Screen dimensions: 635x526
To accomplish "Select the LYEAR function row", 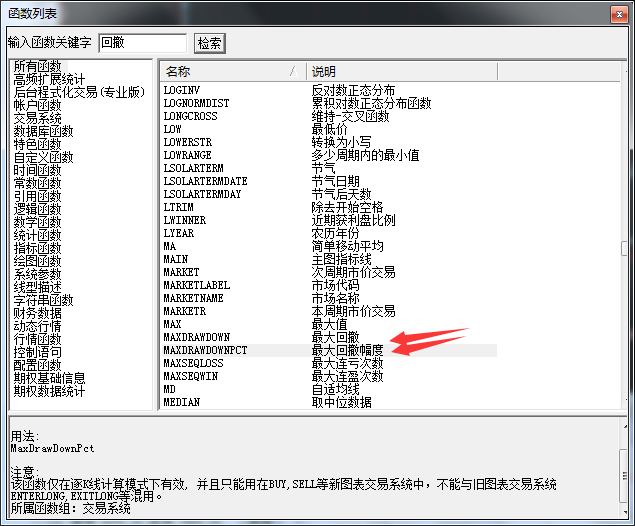I will 329,233.
